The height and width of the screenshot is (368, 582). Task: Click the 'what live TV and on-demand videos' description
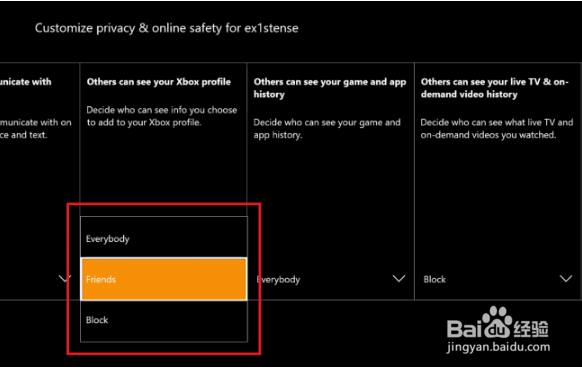[x=497, y=128]
